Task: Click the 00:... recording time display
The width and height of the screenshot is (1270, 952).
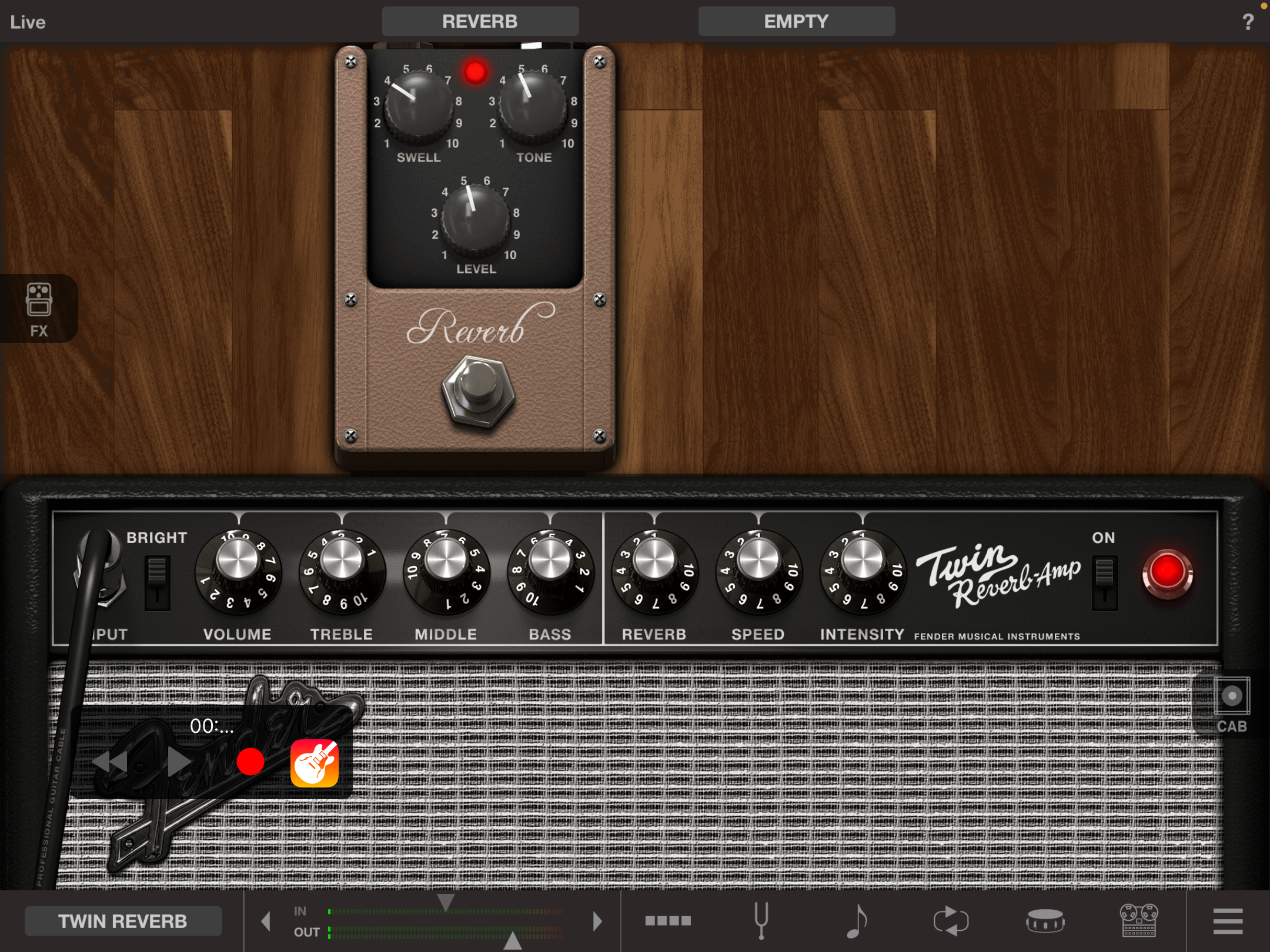Action: (212, 726)
